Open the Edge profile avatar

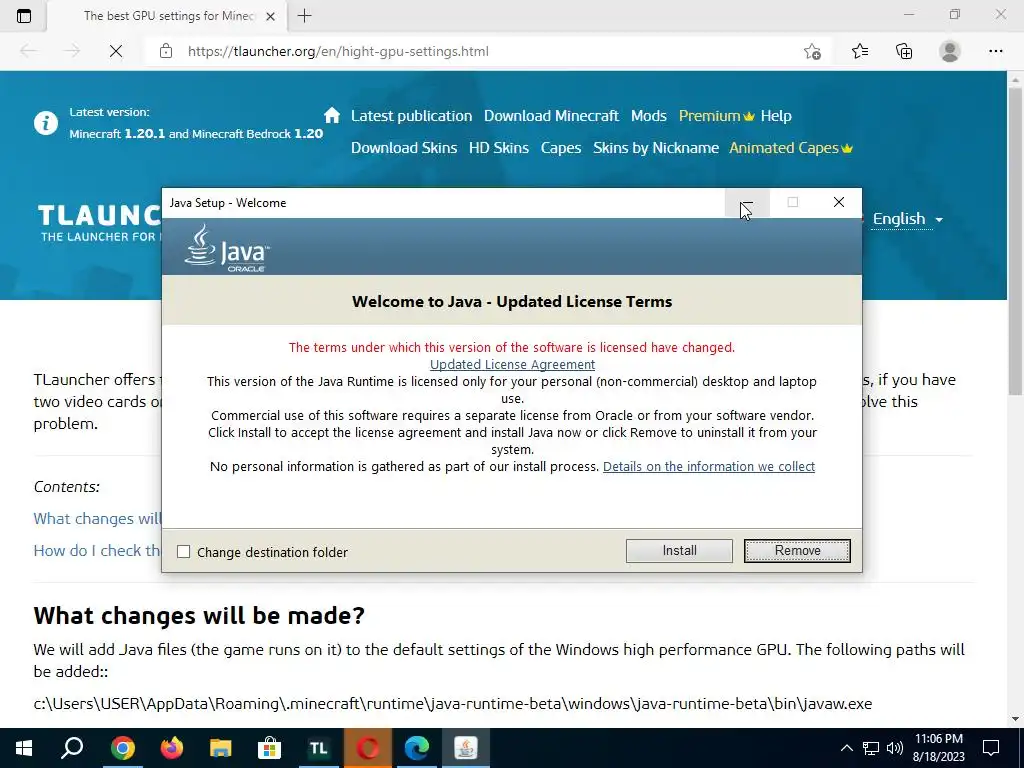[950, 51]
